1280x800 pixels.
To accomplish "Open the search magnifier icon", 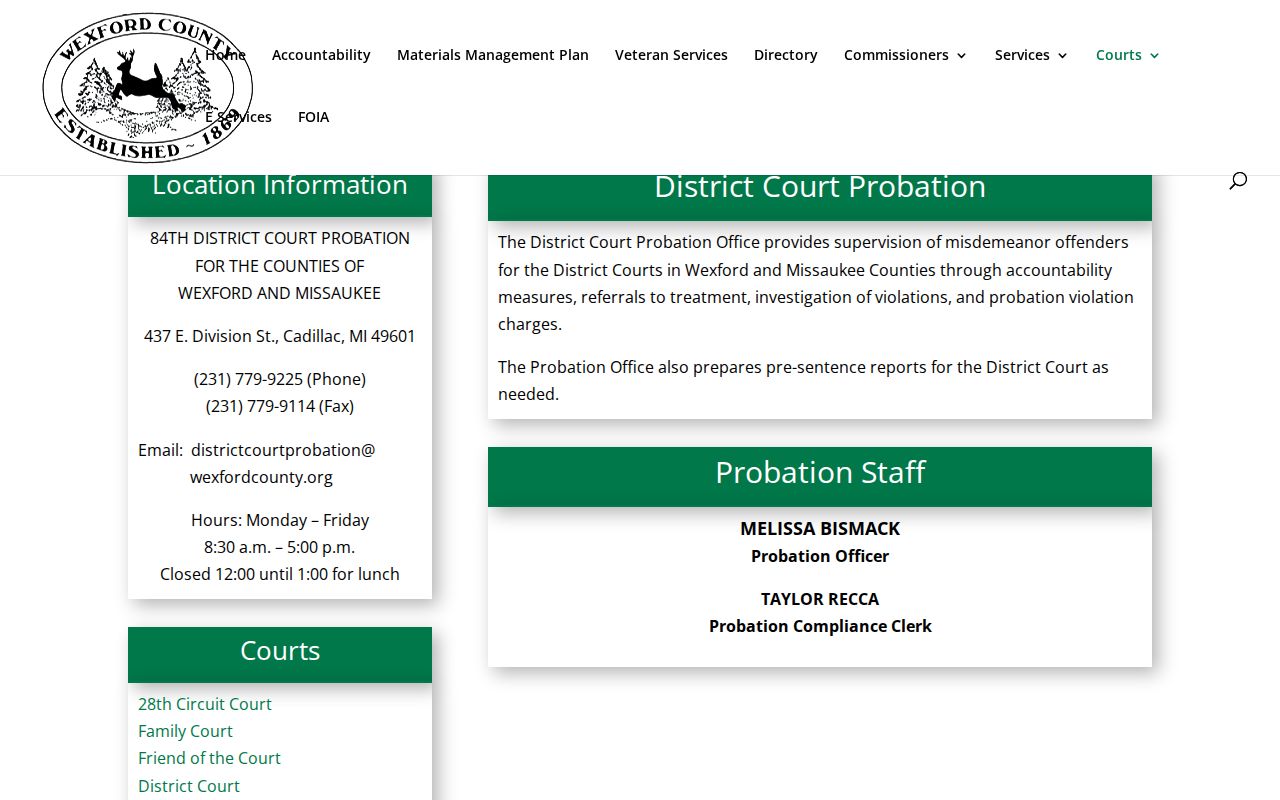I will click(x=1238, y=180).
